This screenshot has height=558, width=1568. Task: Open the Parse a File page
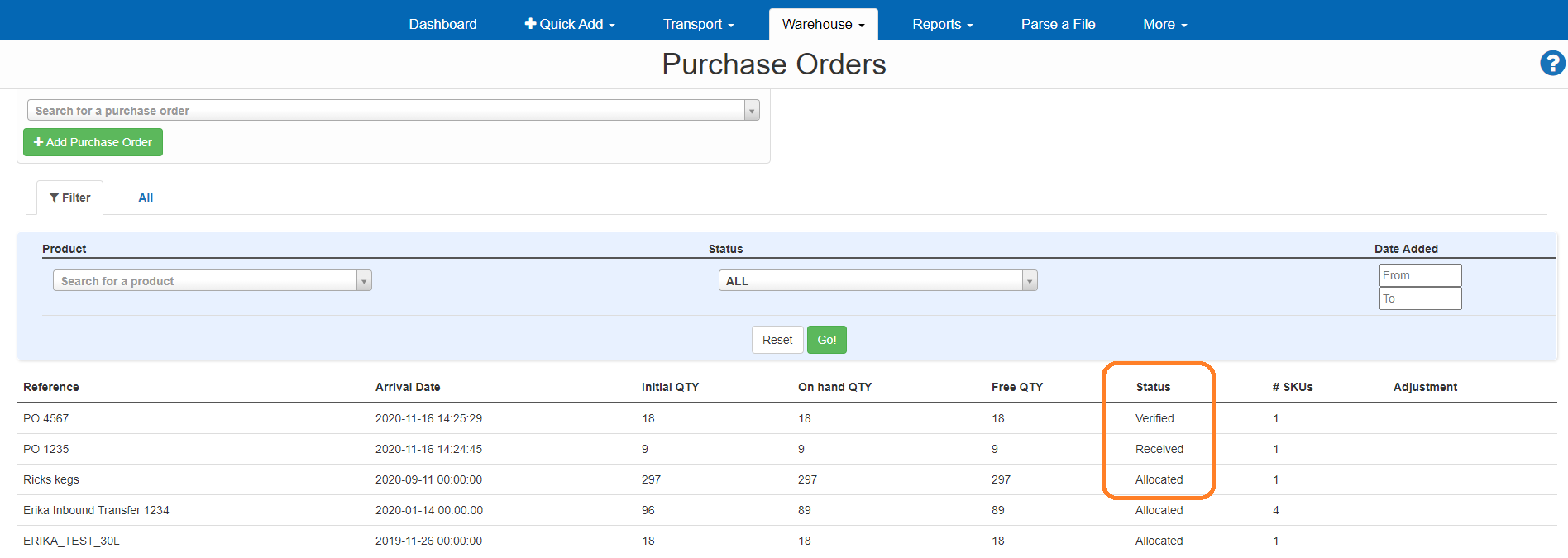click(1058, 25)
